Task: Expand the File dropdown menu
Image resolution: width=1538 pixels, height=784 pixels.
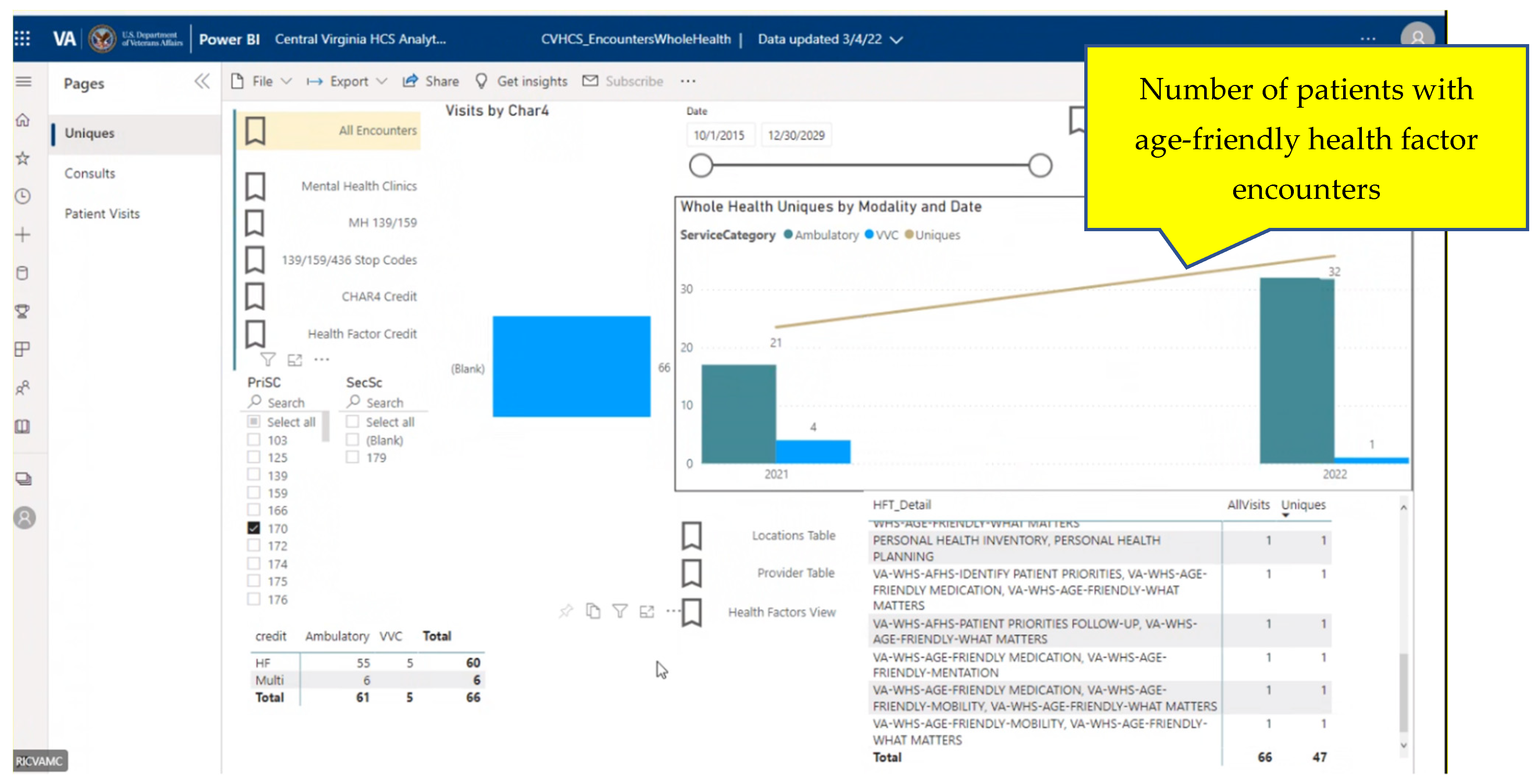Action: (263, 81)
